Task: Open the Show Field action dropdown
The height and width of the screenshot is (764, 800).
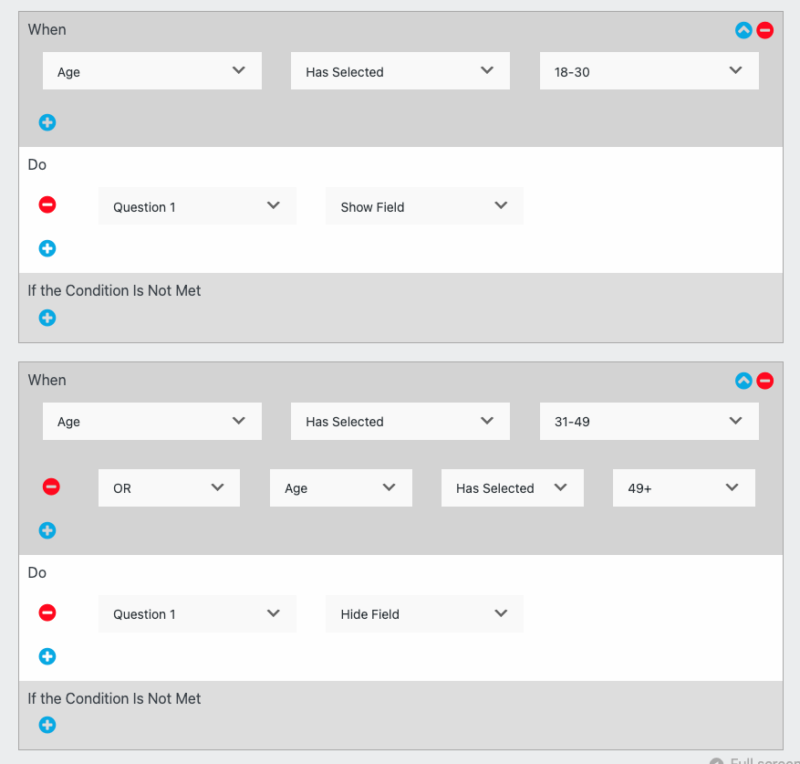Action: coord(424,205)
